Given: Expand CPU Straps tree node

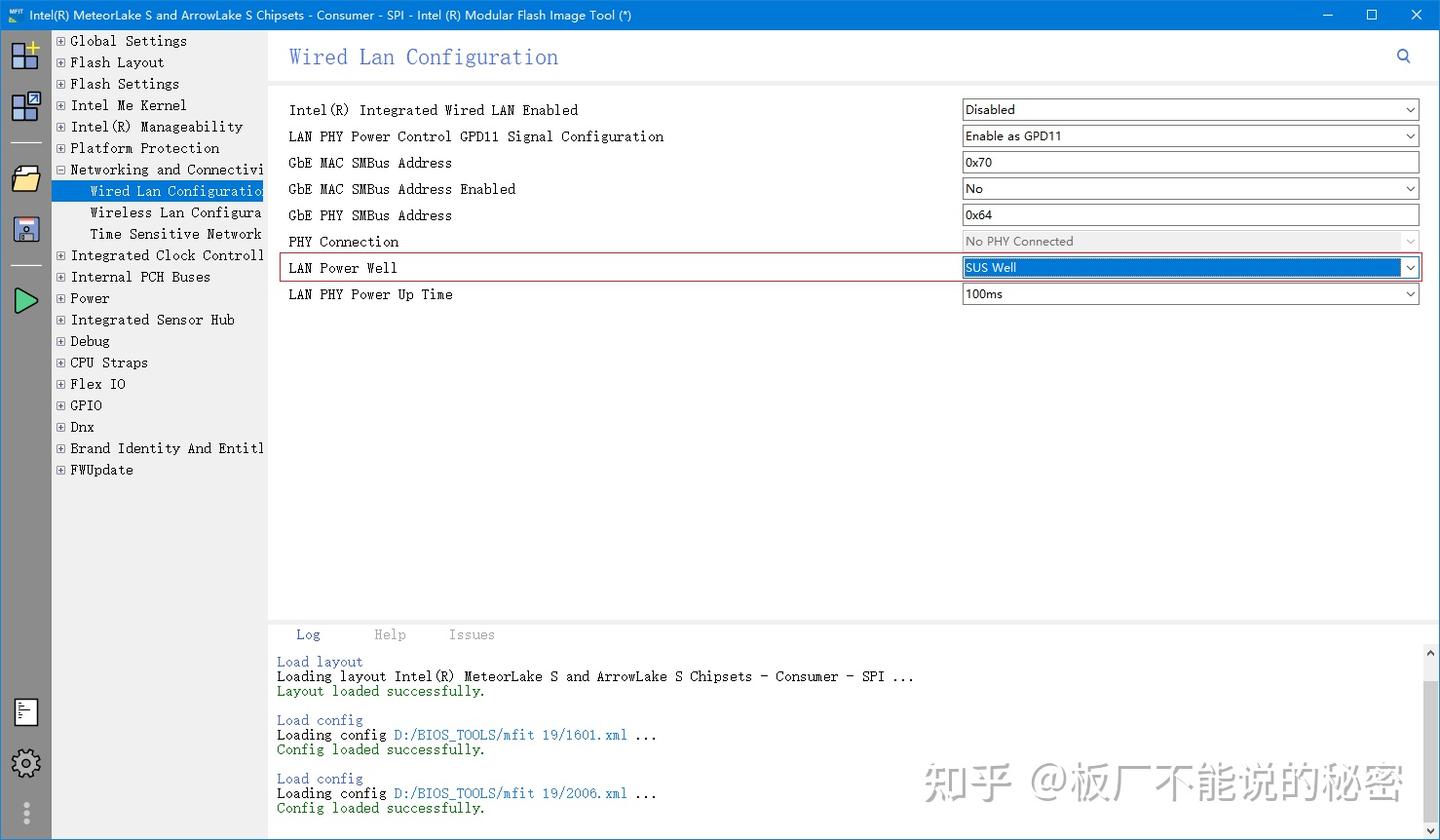Looking at the screenshot, I should (x=61, y=363).
